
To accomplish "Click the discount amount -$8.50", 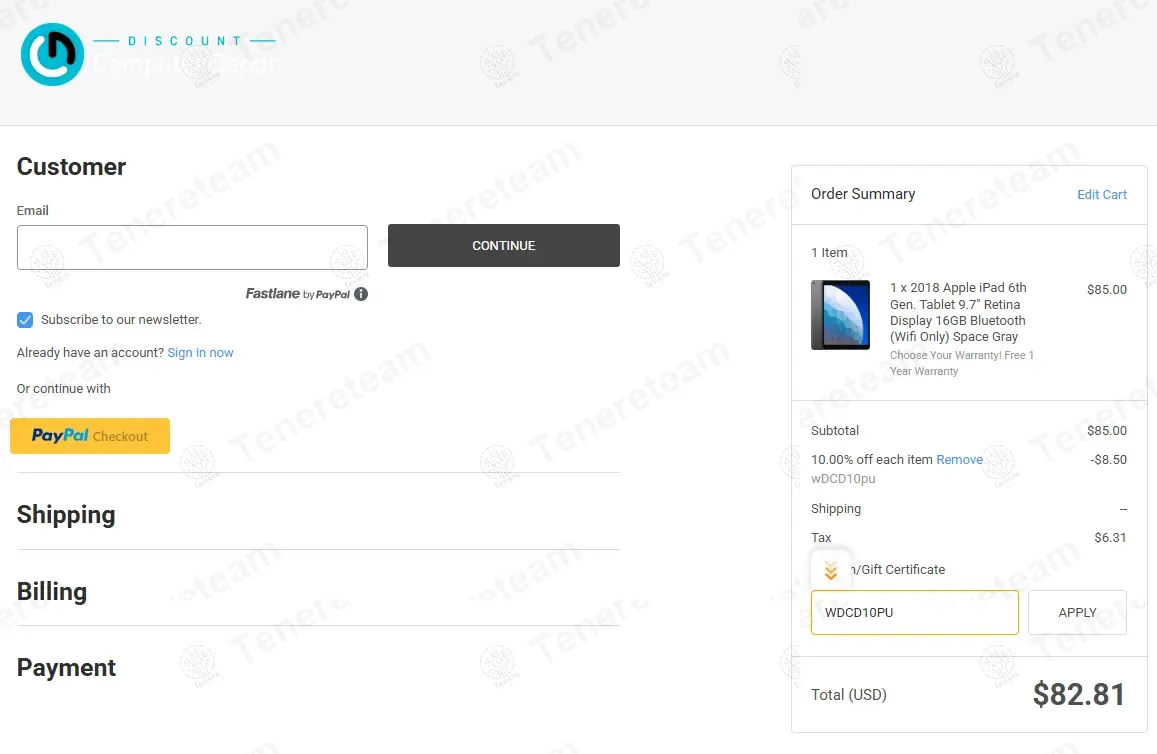I will click(1108, 460).
